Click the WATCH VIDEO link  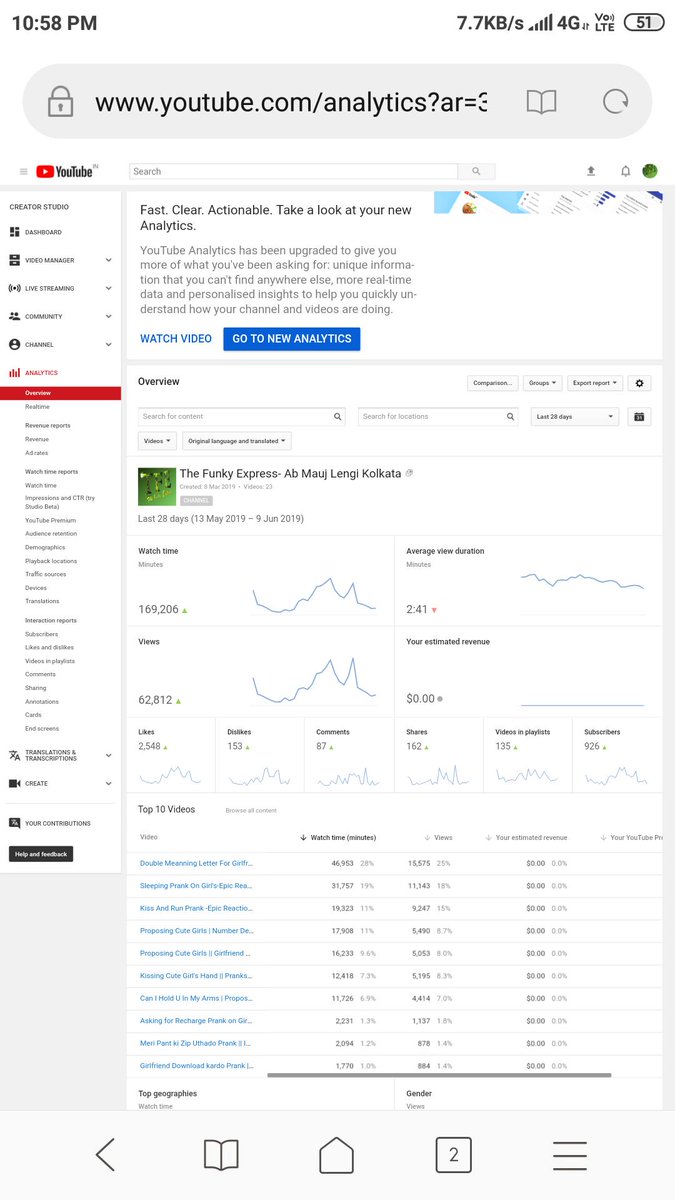[176, 339]
